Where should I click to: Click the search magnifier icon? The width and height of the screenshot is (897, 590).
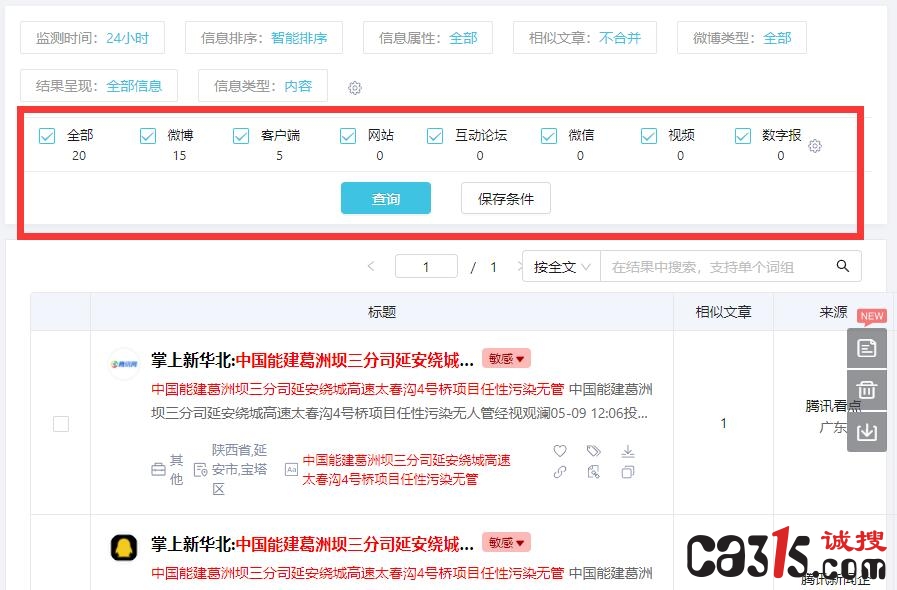point(843,266)
